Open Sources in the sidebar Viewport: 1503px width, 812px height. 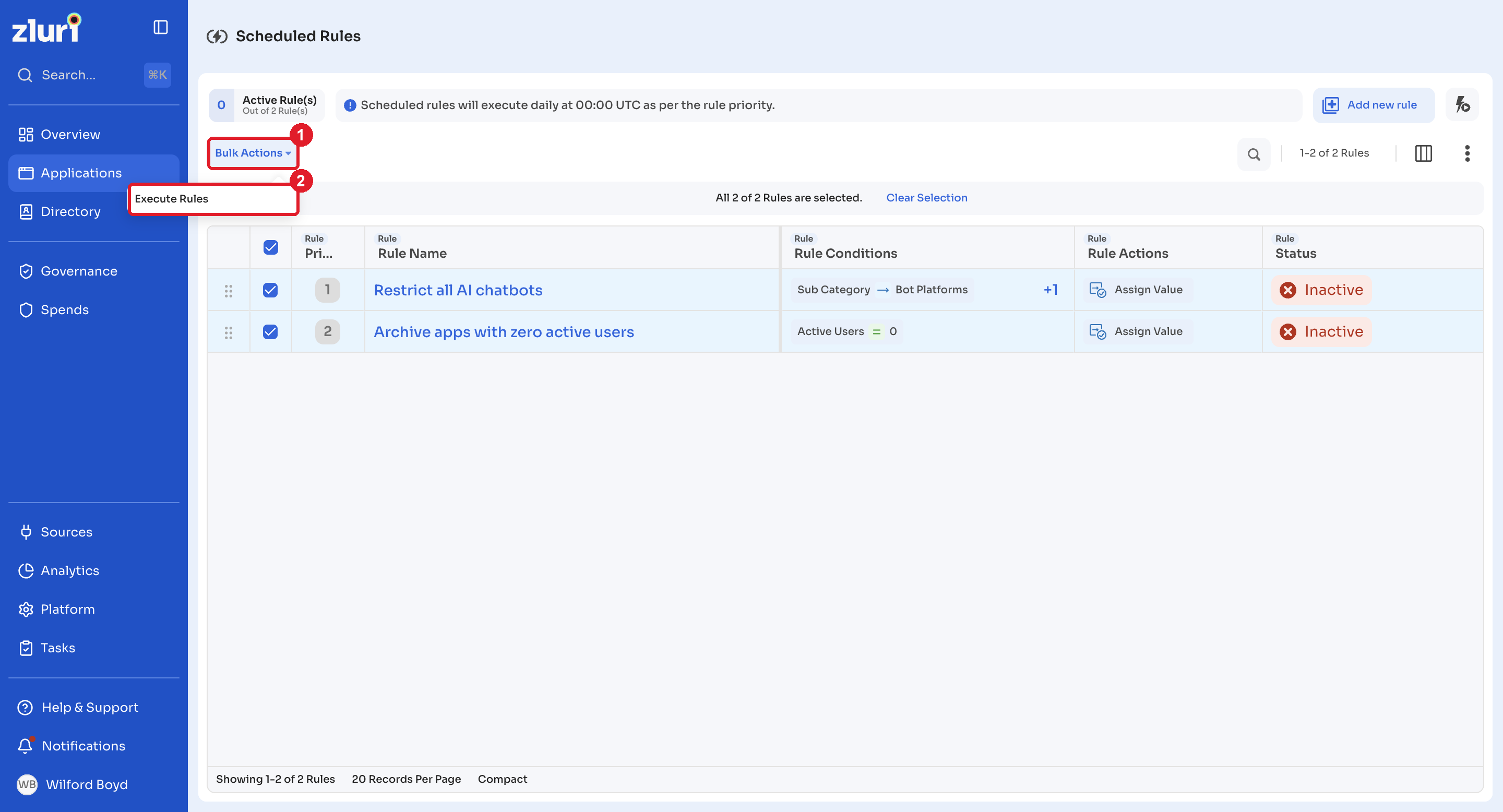point(93,532)
